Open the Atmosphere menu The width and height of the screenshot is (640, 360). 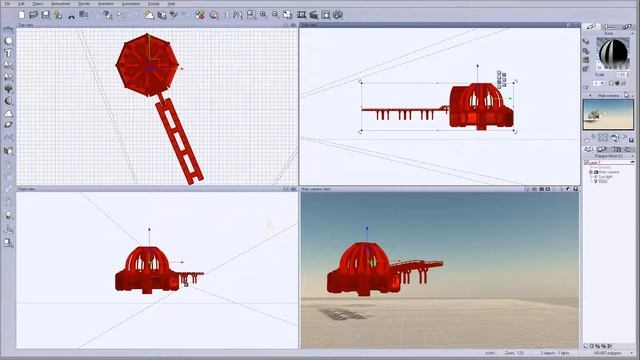point(60,4)
